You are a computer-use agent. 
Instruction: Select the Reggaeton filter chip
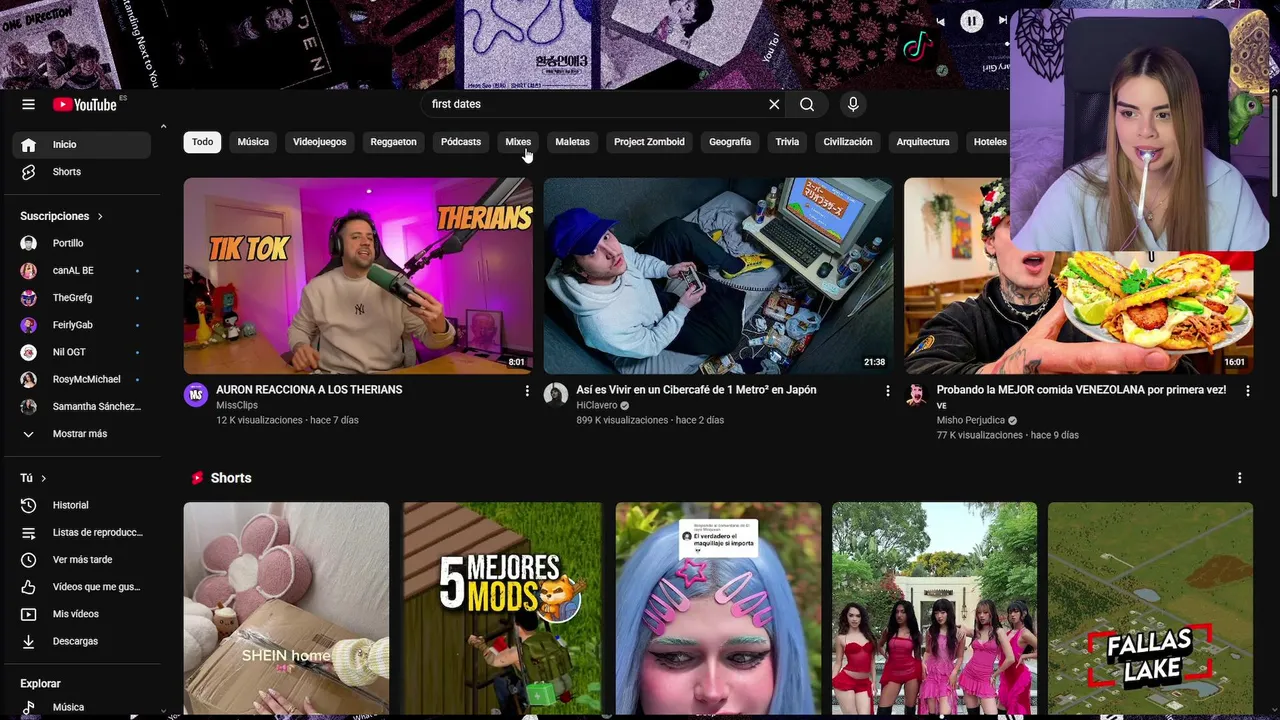click(x=393, y=142)
